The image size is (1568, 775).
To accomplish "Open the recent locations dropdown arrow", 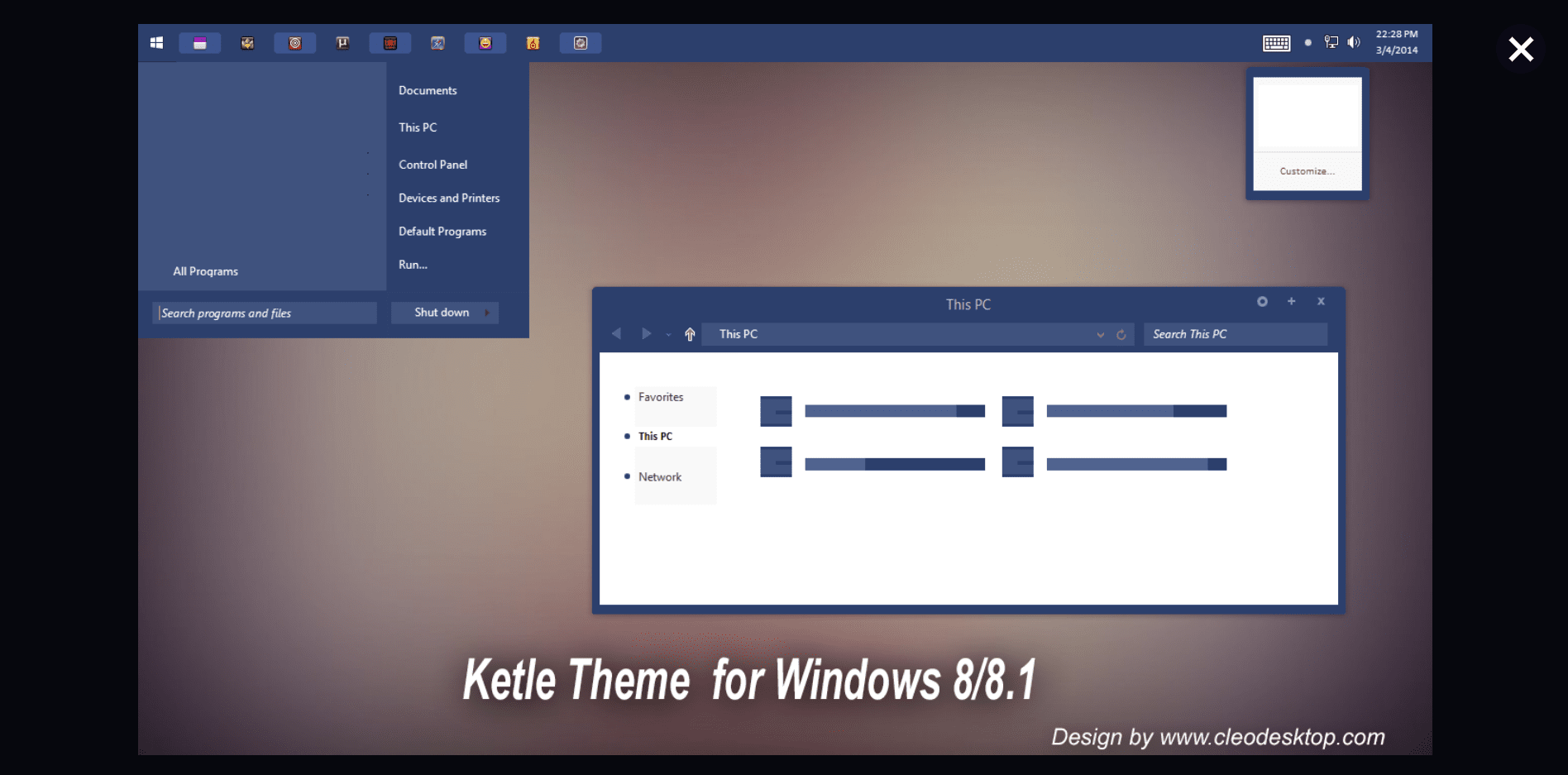I will [668, 334].
